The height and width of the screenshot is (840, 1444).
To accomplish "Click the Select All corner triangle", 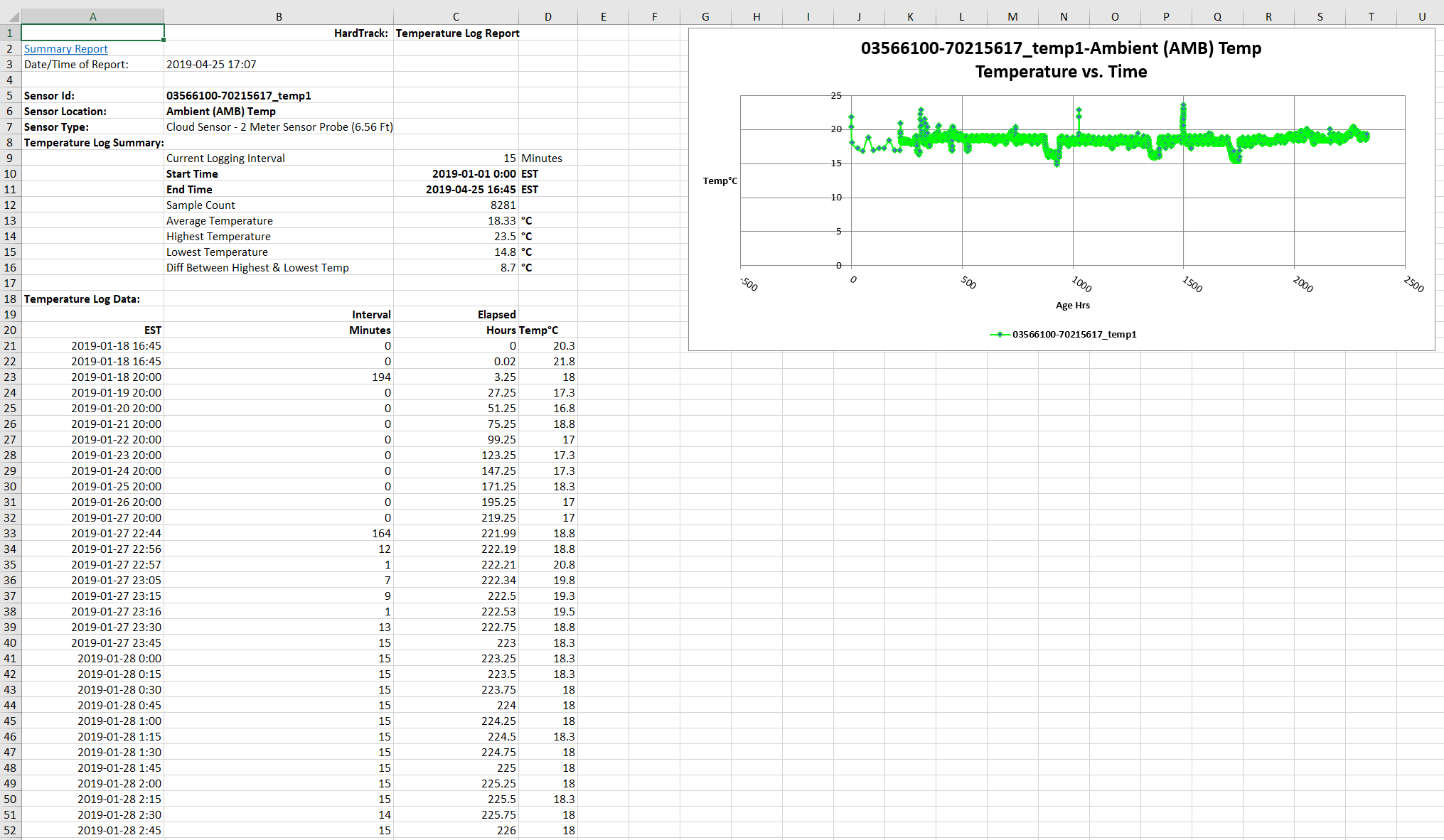I will pos(13,17).
